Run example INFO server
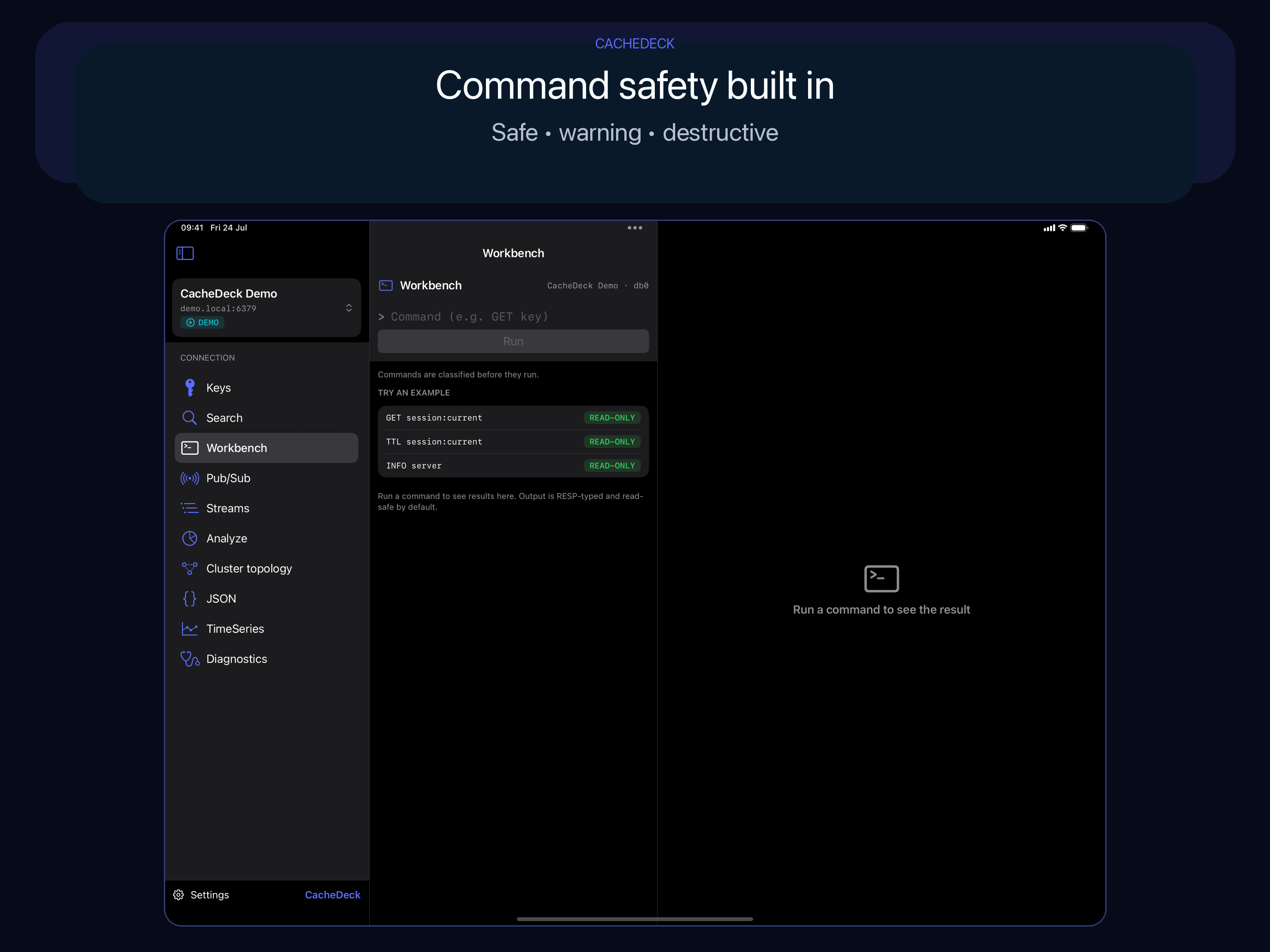Screen dimensions: 1270x952 coord(513,465)
